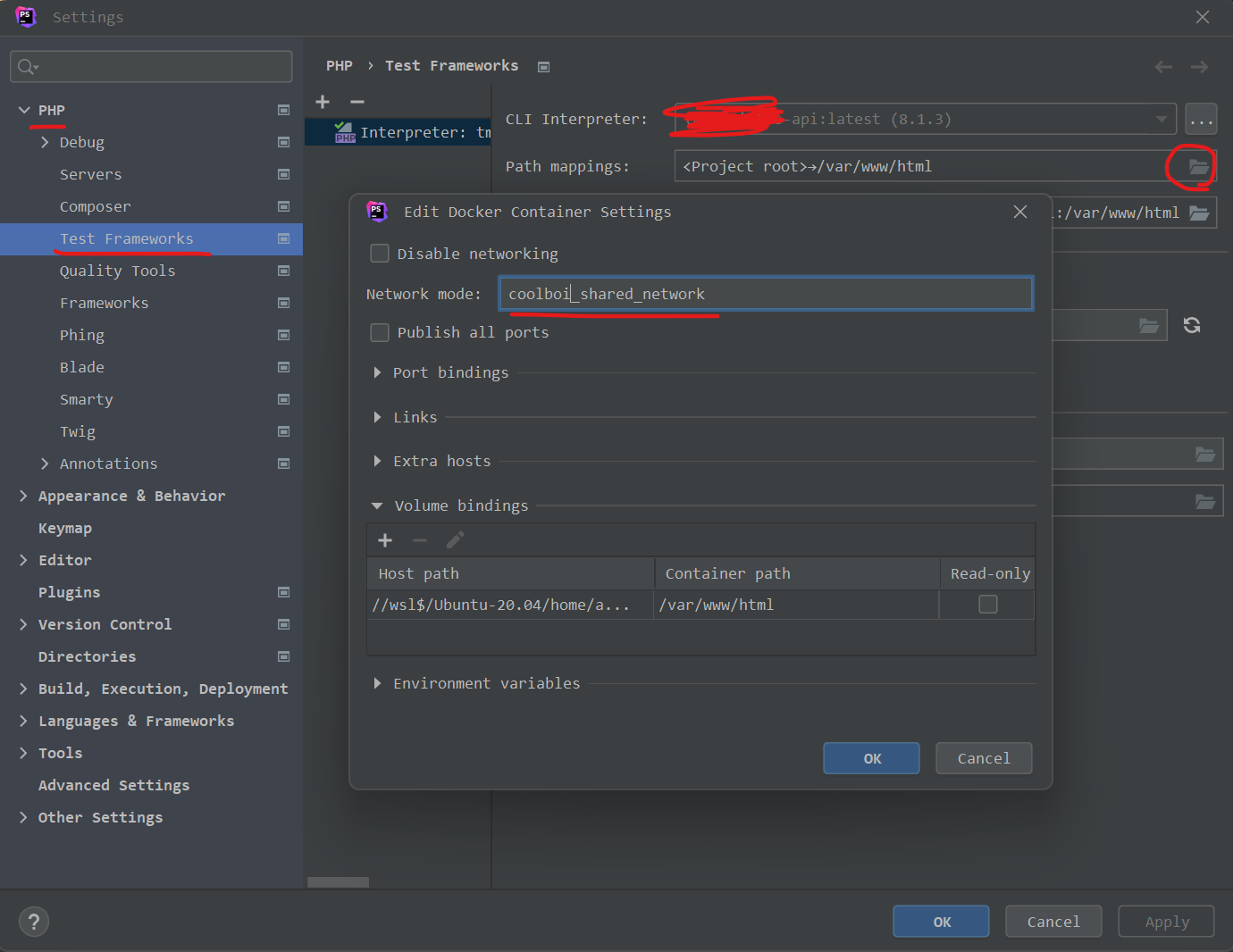Click Cancel in Docker Container Settings dialog
The image size is (1233, 952).
(984, 758)
